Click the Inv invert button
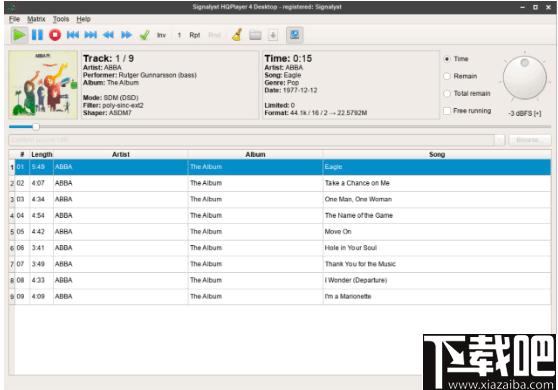The width and height of the screenshot is (558, 390). 161,35
